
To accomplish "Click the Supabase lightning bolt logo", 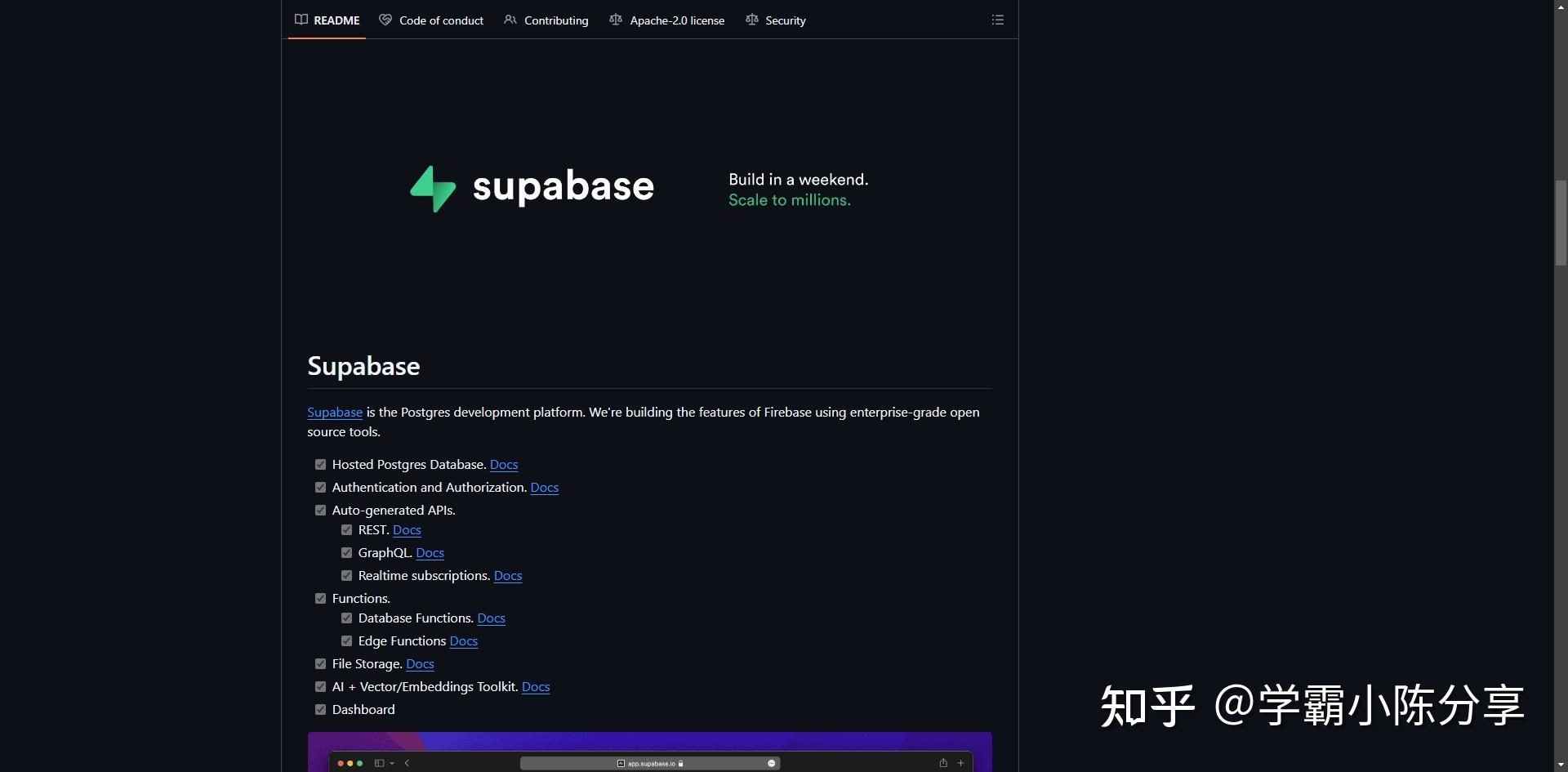I will tap(433, 189).
